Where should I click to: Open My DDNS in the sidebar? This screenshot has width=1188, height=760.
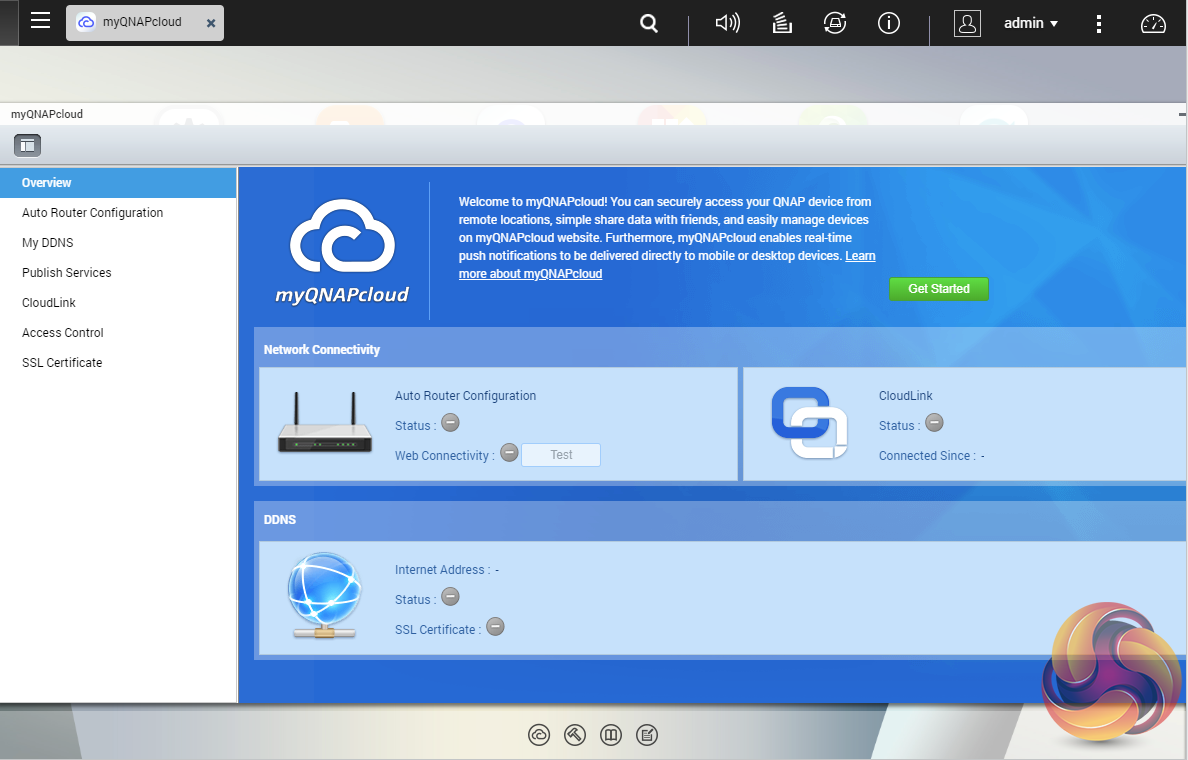[x=118, y=242]
